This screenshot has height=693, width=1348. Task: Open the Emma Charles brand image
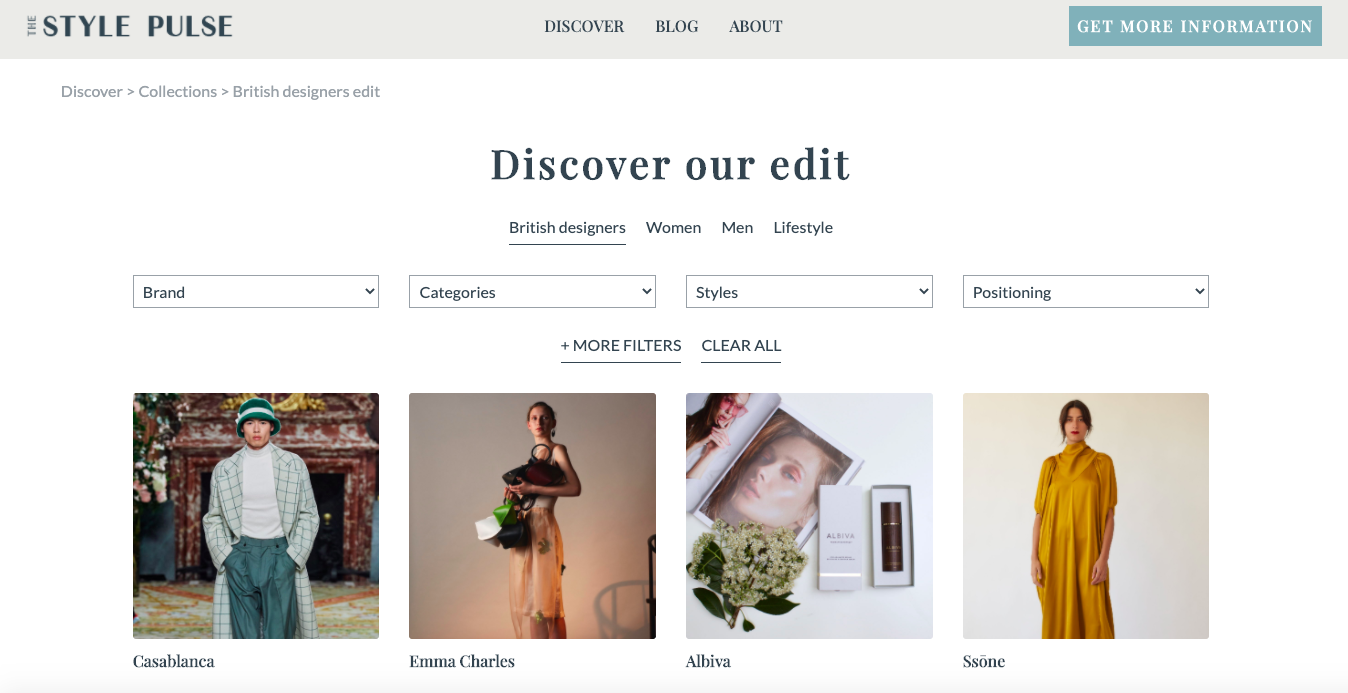532,516
